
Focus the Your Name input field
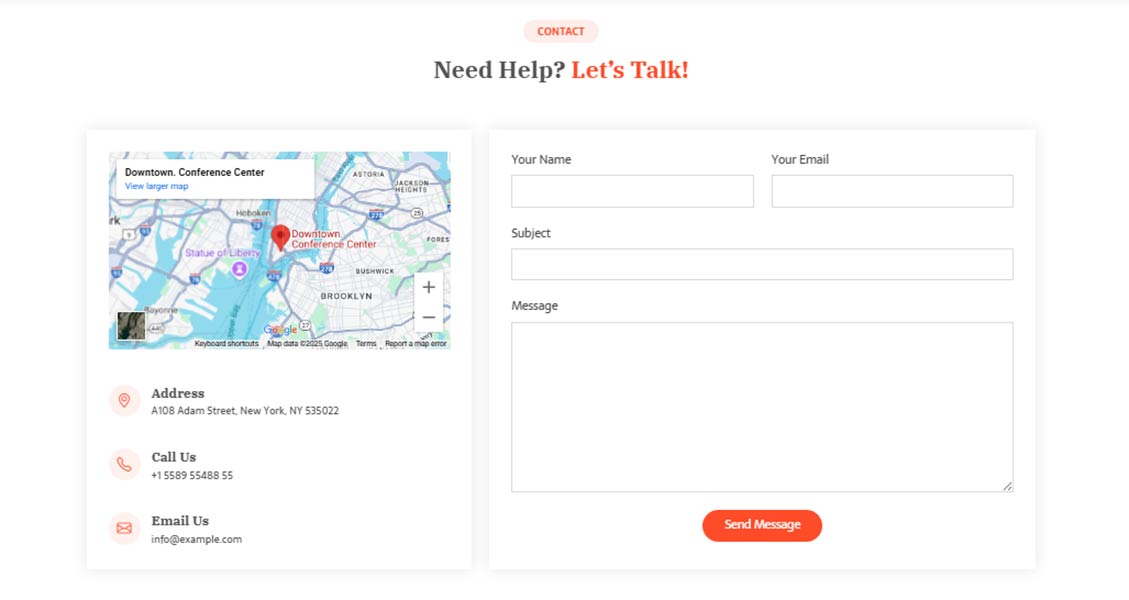(632, 191)
